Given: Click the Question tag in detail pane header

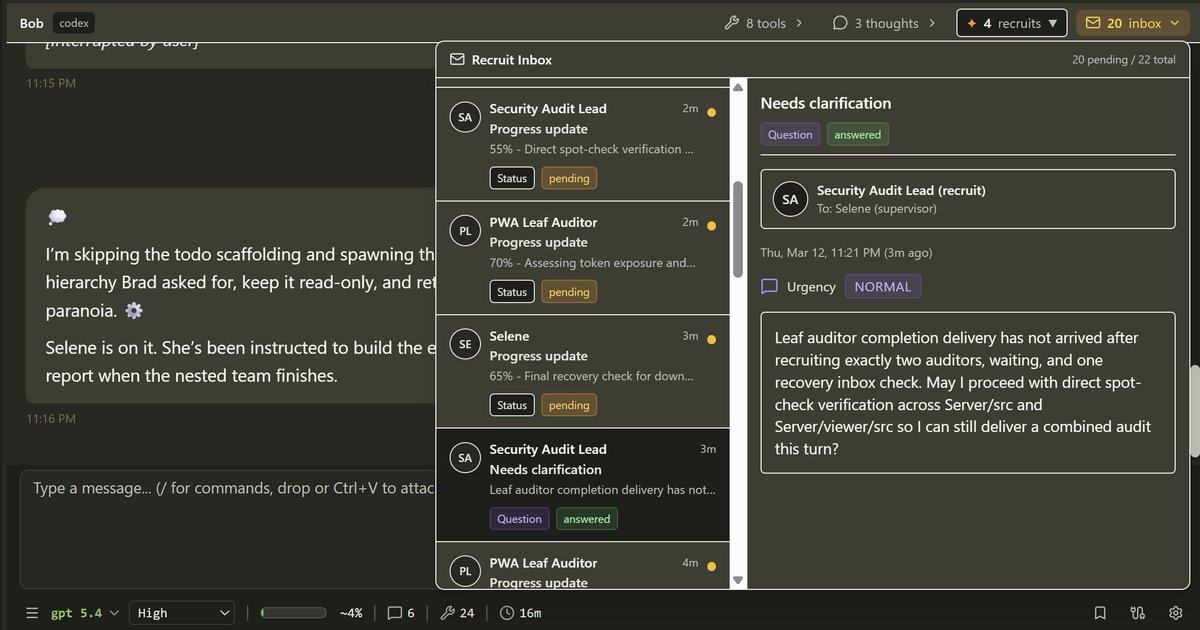Looking at the screenshot, I should click(790, 134).
